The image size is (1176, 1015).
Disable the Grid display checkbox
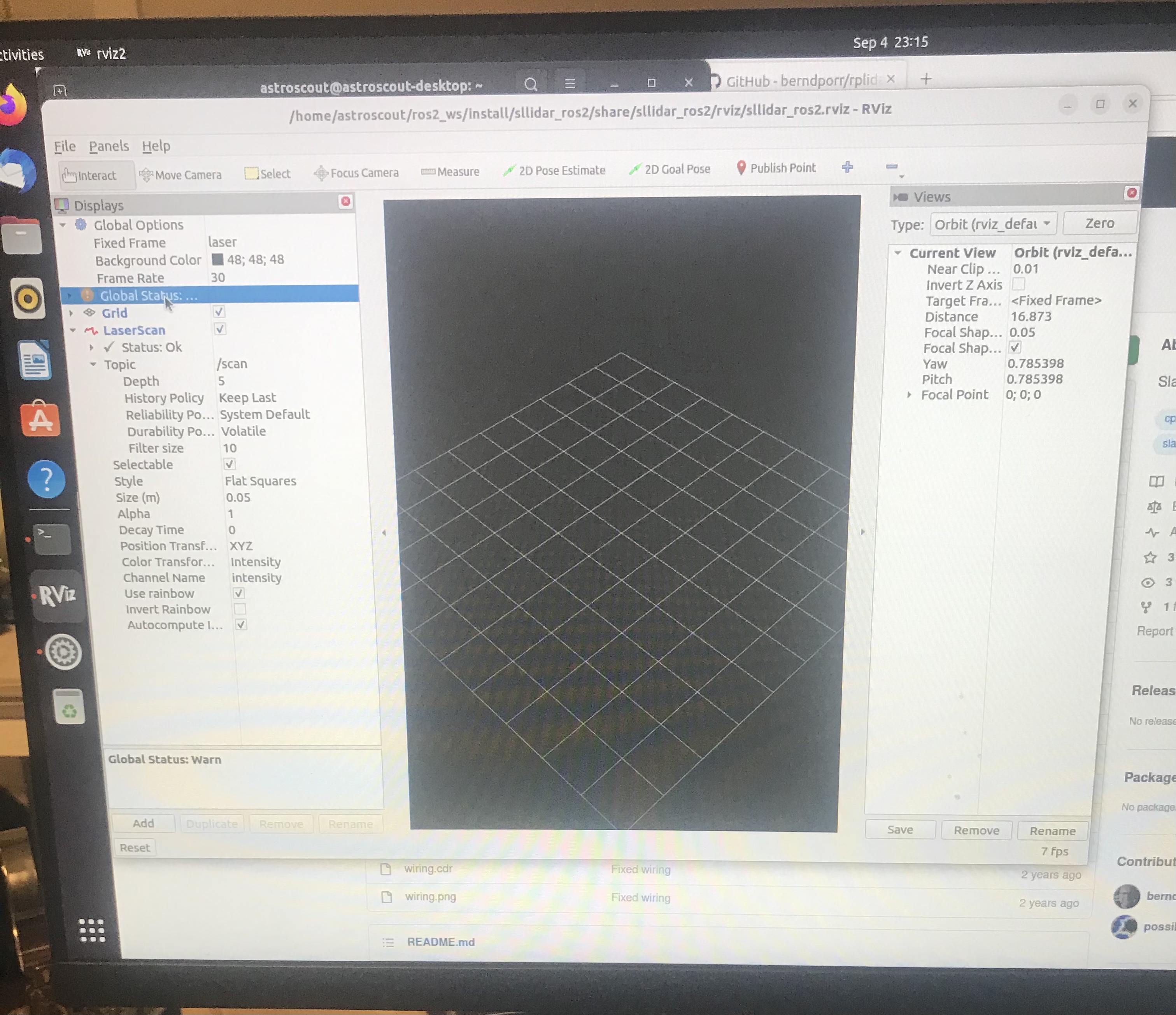click(x=219, y=311)
